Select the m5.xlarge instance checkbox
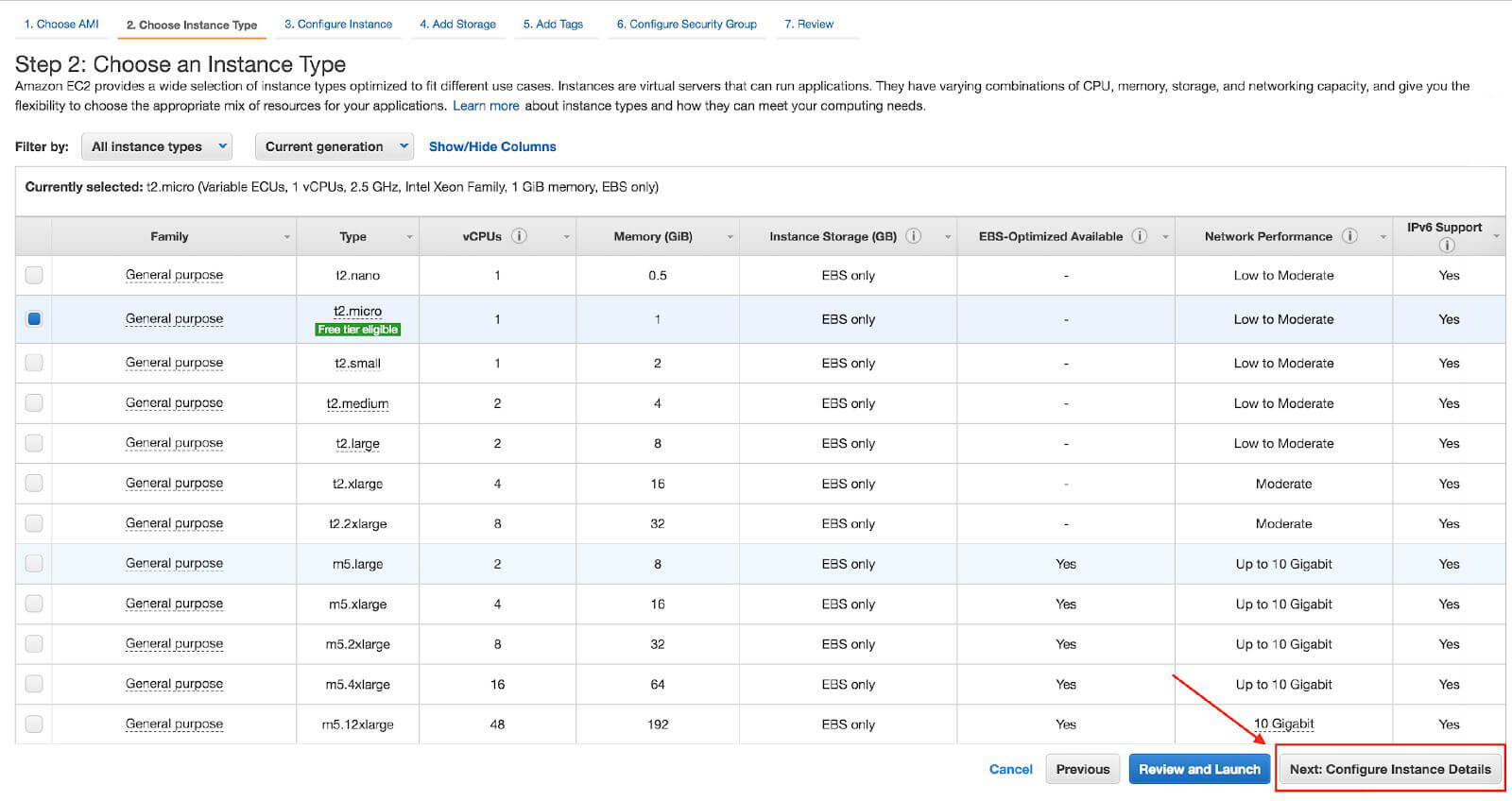The height and width of the screenshot is (801, 1512). 34,604
